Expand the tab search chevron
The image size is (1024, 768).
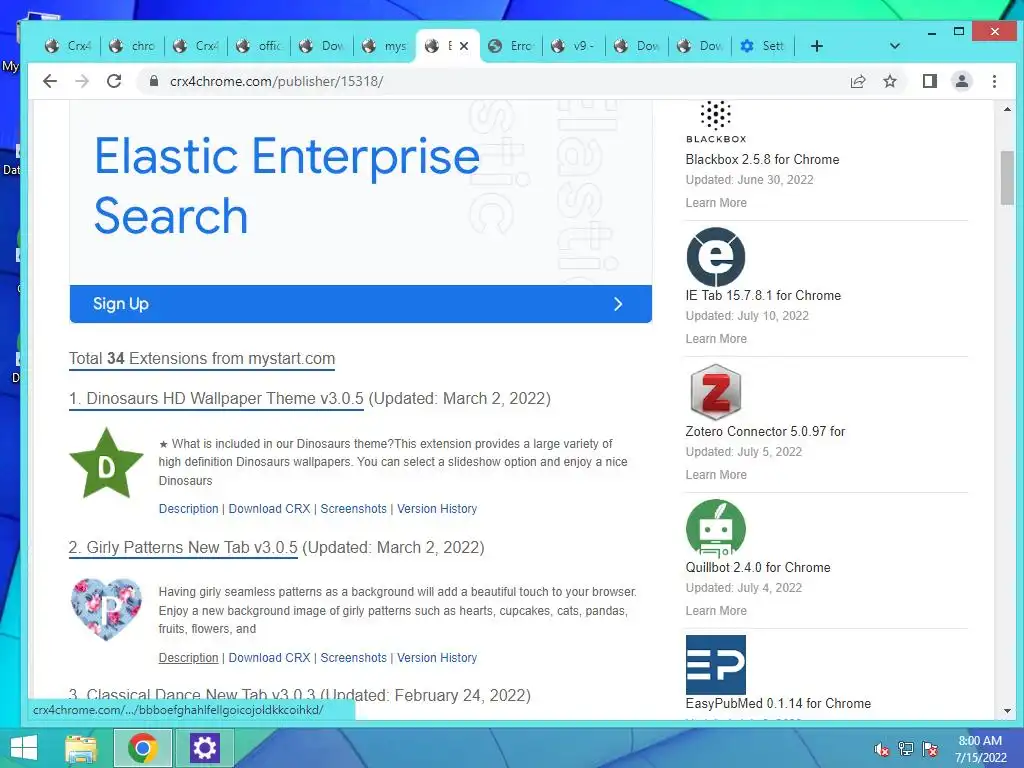[895, 46]
